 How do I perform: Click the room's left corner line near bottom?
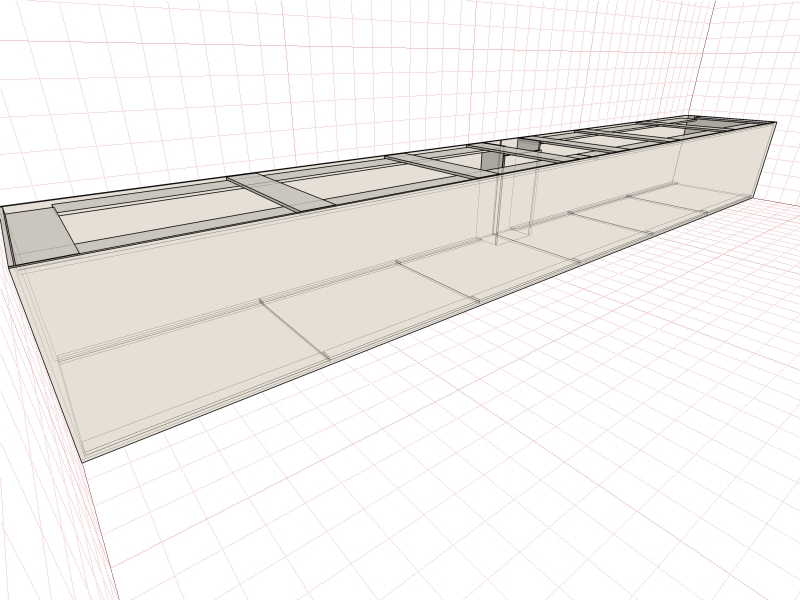coord(98,530)
